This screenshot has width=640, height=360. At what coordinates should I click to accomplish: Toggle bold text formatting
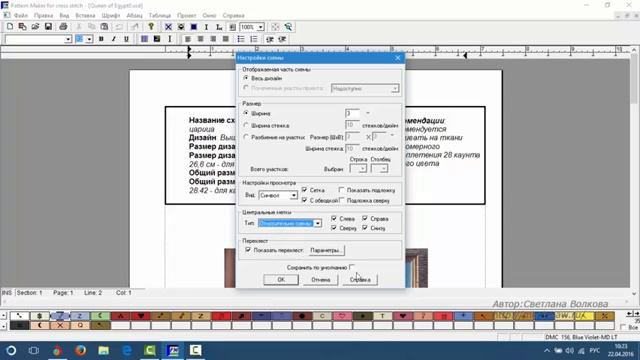tap(101, 39)
